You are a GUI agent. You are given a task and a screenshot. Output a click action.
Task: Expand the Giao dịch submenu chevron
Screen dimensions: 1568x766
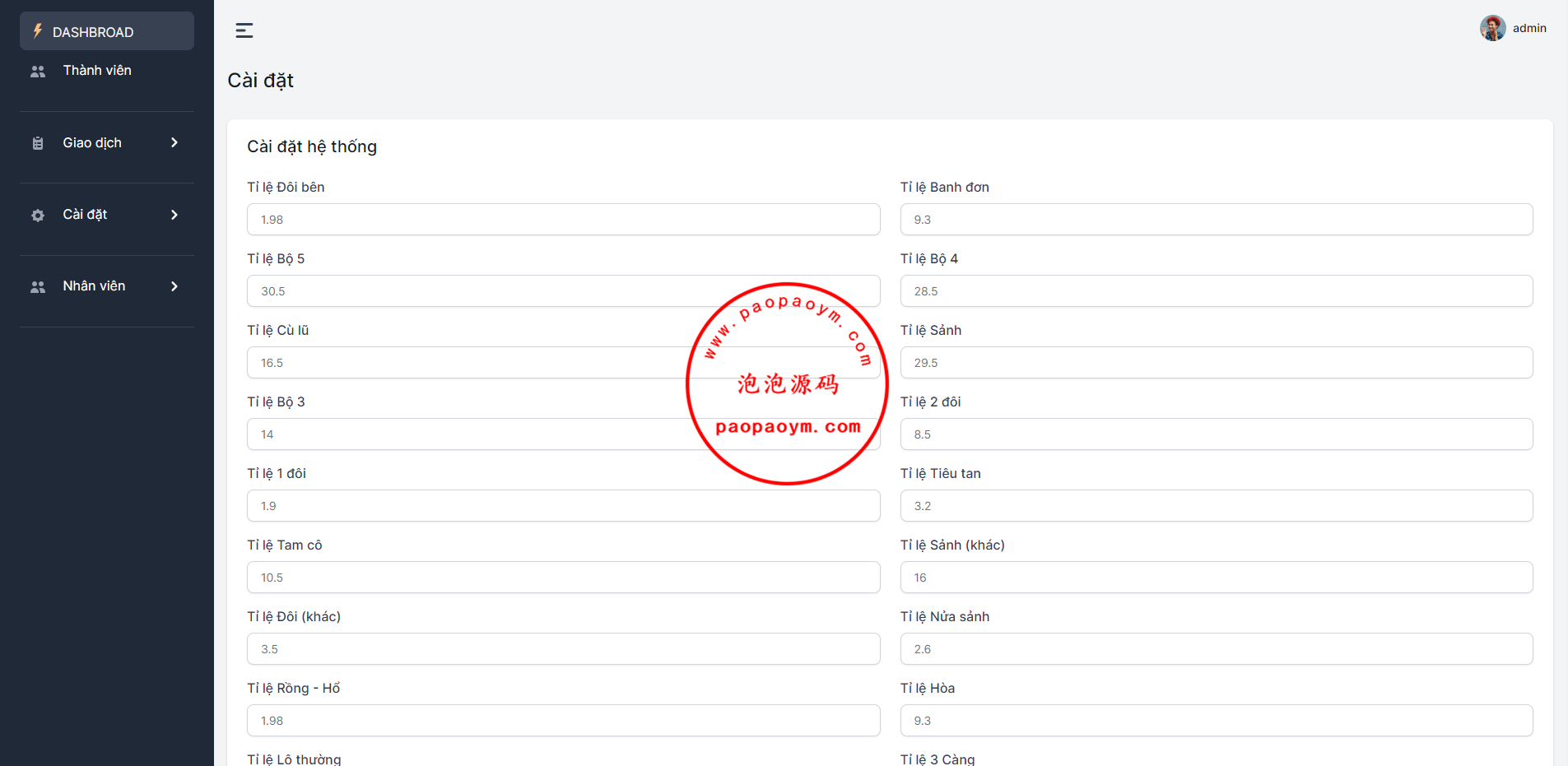click(x=174, y=143)
